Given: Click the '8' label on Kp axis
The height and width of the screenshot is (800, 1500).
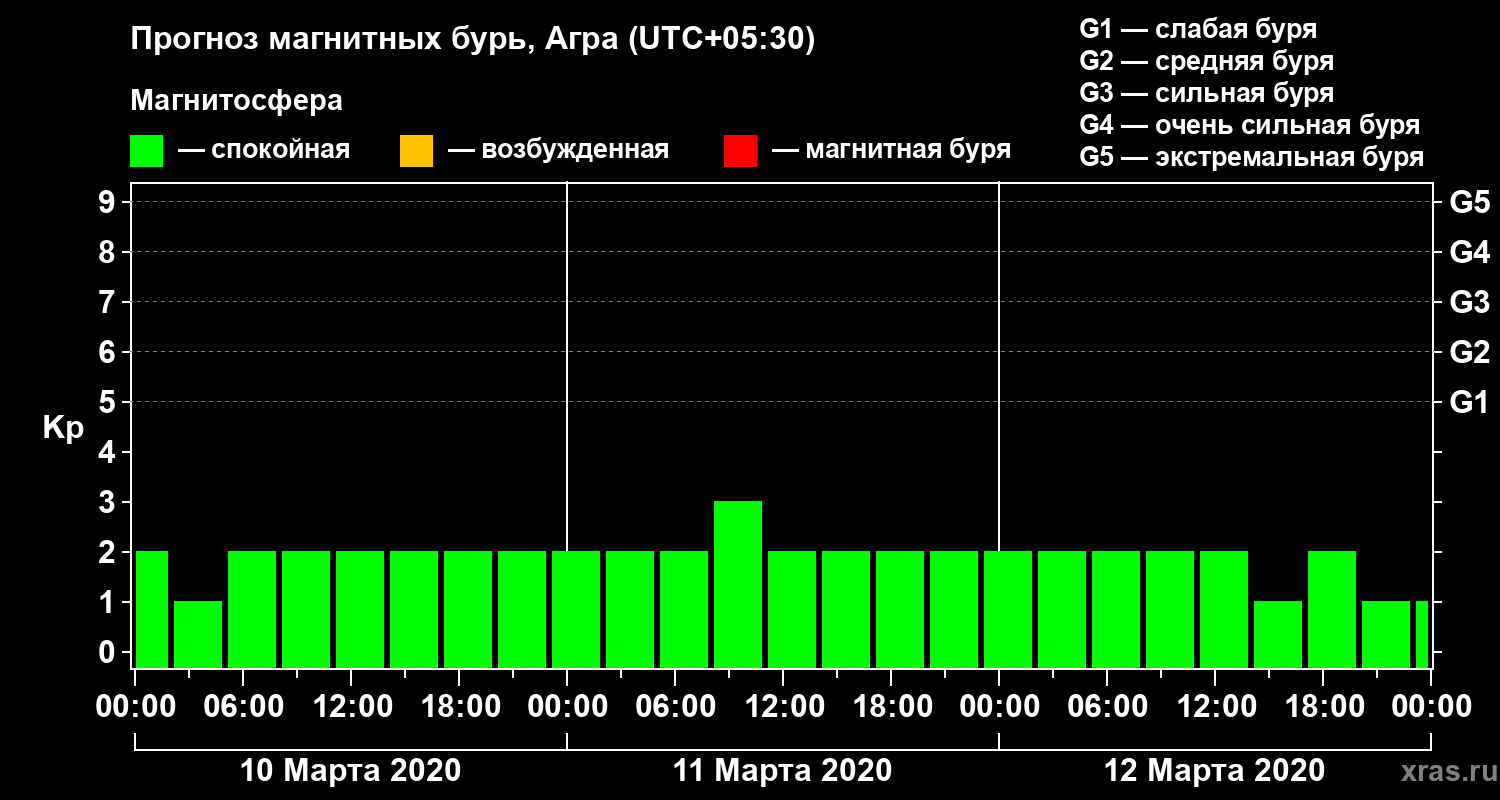Looking at the screenshot, I should [x=109, y=252].
